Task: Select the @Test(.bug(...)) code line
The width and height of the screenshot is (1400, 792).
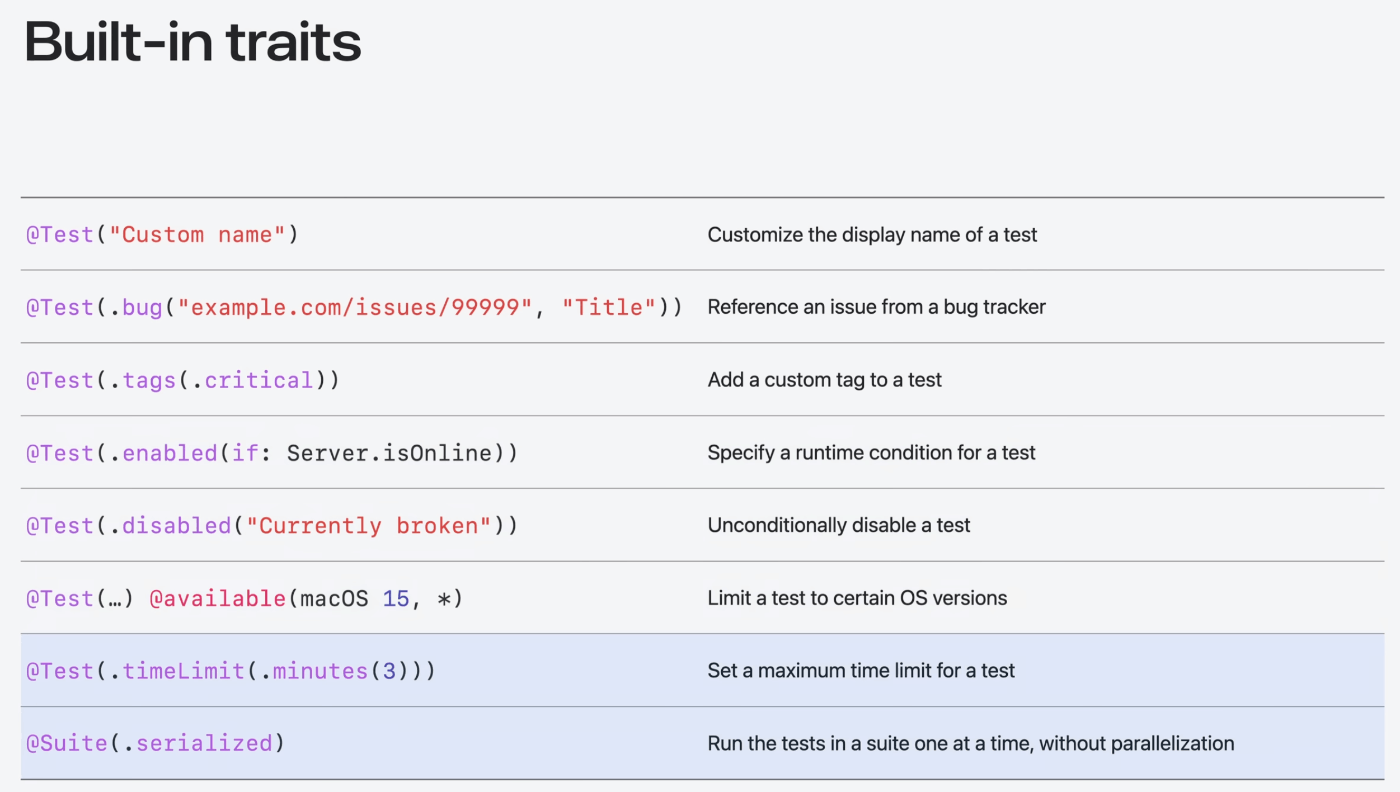Action: [354, 307]
